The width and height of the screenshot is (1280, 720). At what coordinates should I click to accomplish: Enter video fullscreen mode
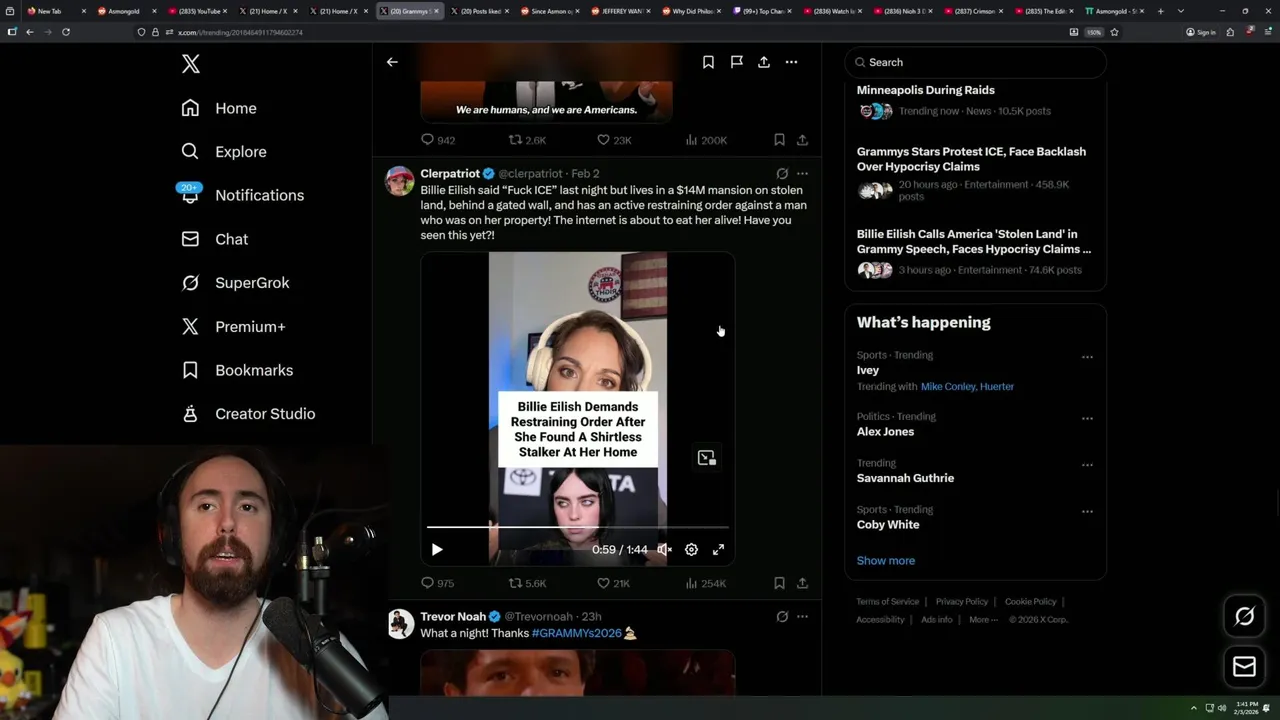(718, 549)
